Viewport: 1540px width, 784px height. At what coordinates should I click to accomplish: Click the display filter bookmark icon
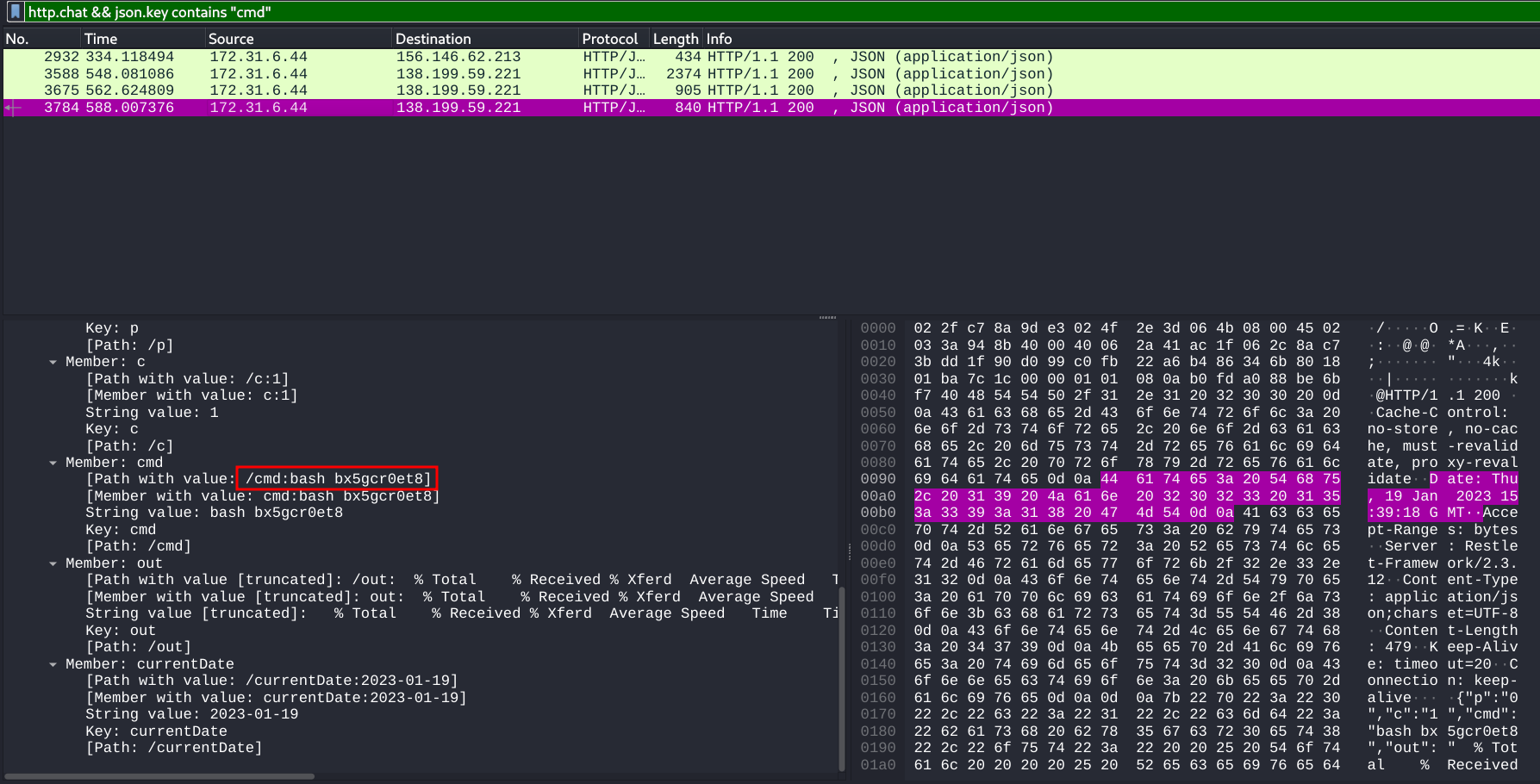(x=15, y=12)
